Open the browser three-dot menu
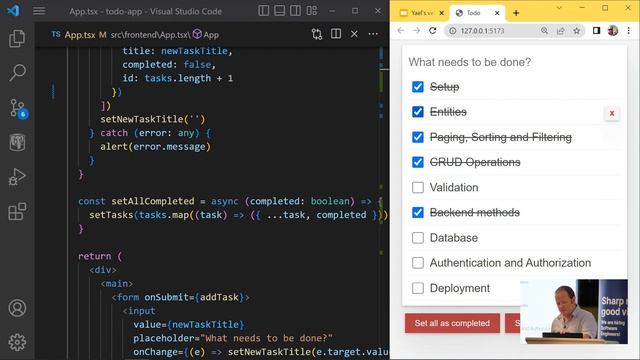 (629, 31)
